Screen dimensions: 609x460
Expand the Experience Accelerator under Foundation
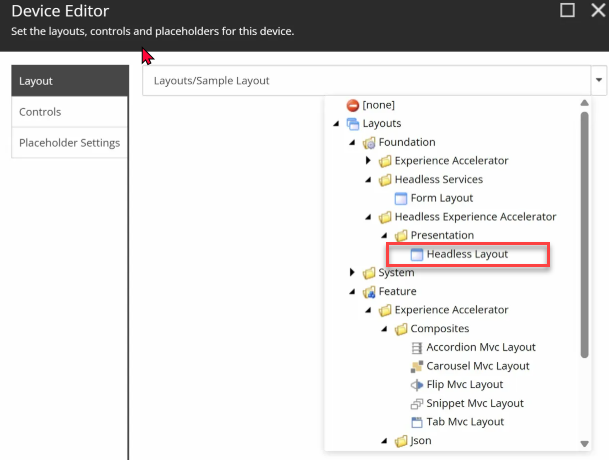[x=368, y=161]
